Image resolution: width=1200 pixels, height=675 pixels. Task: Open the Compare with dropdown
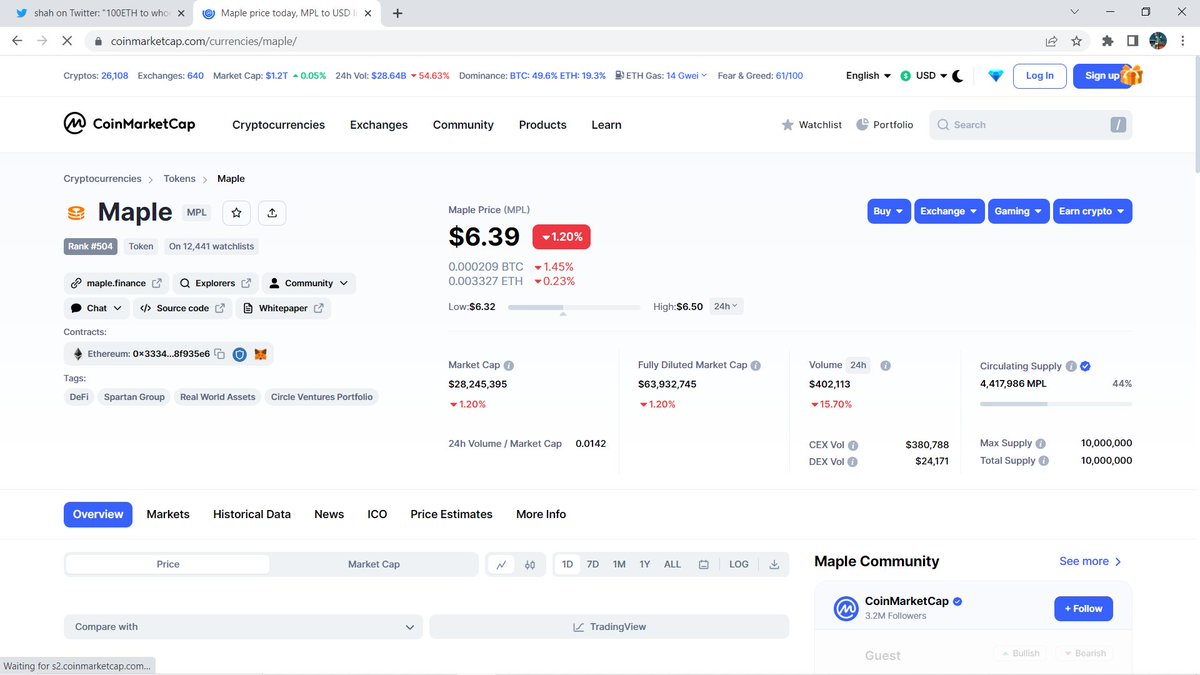244,627
